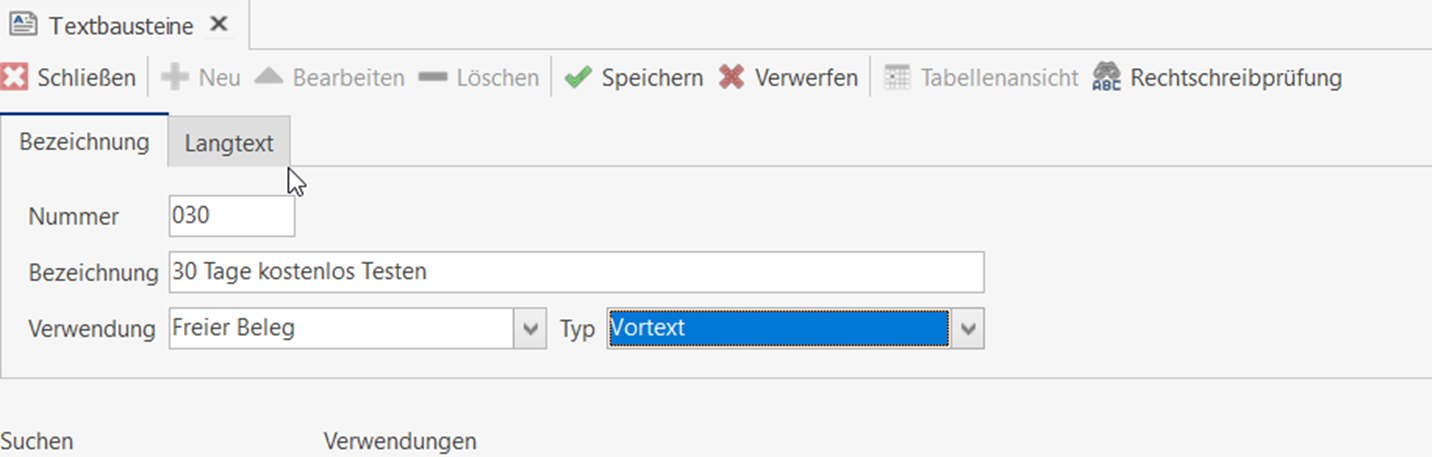Click the Tabellenansicht grid icon
Viewport: 1432px width, 457px height.
tap(897, 77)
